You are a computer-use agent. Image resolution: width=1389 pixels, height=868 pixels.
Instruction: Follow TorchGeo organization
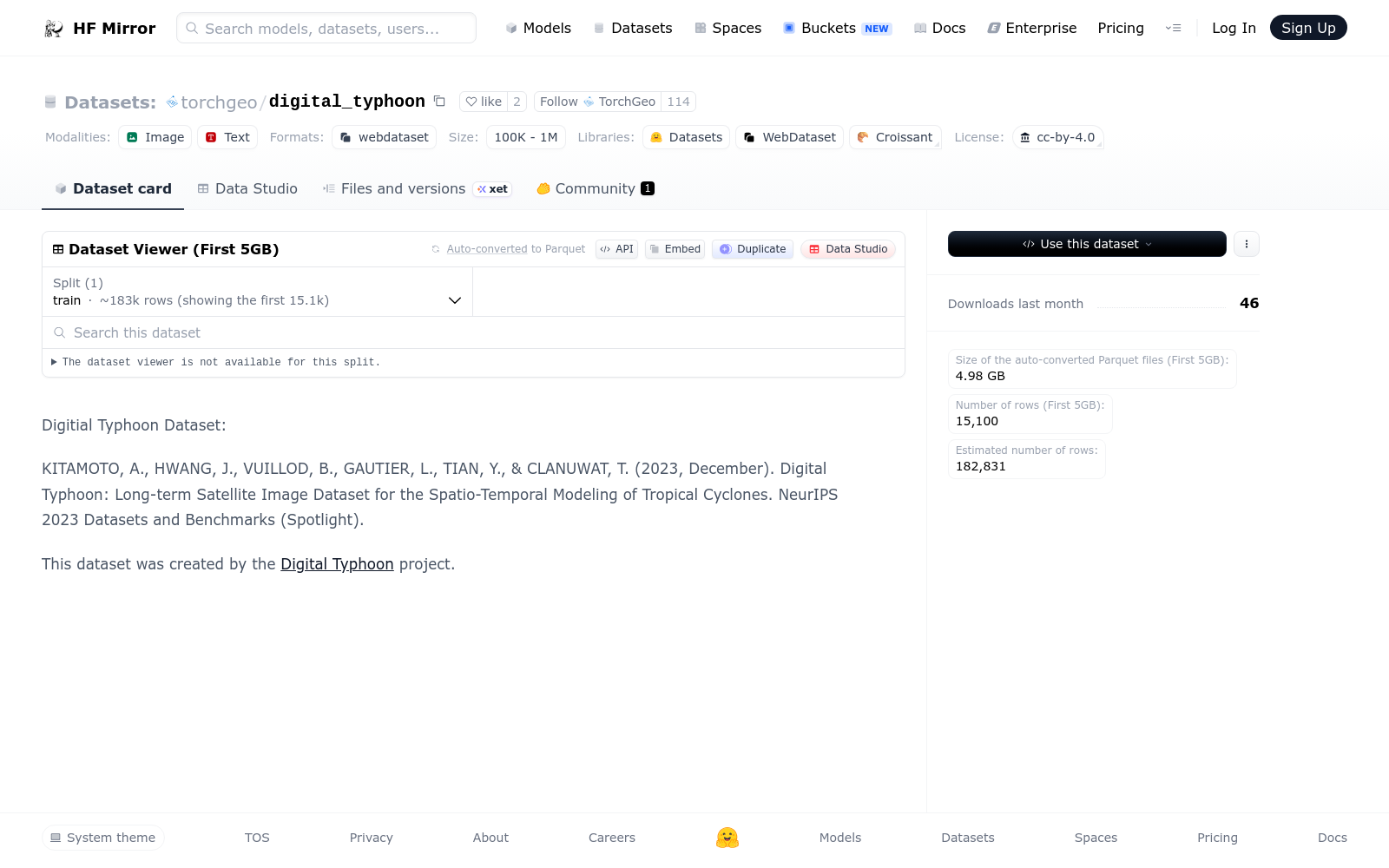pos(597,102)
